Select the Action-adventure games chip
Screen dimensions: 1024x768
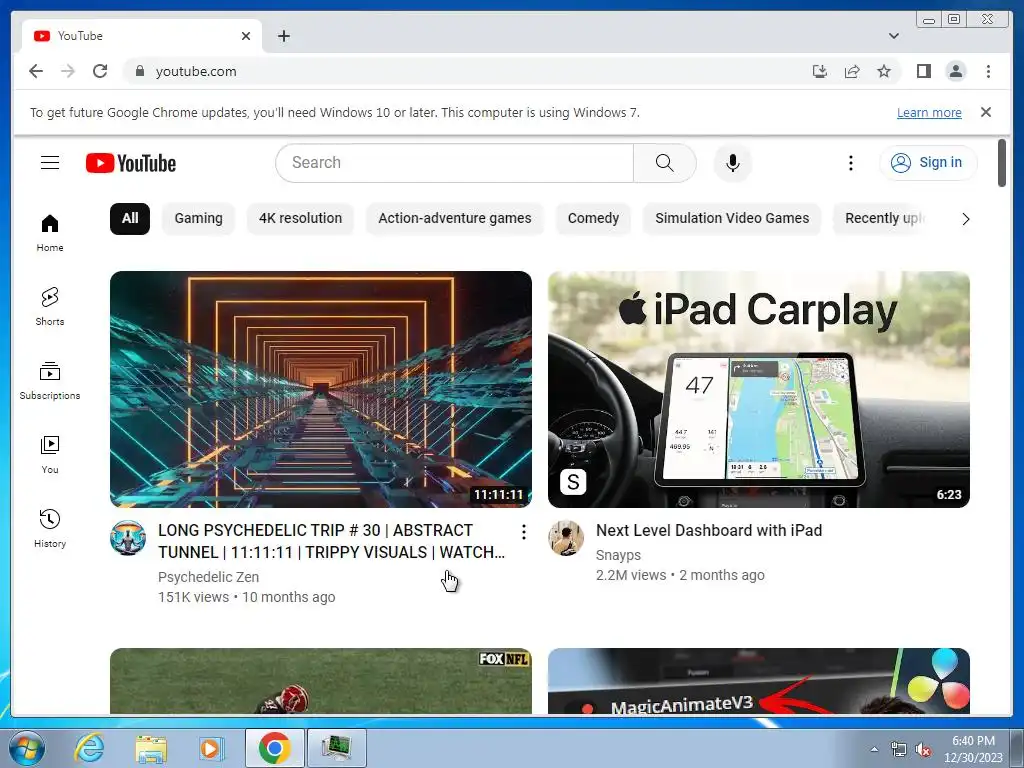coord(455,218)
